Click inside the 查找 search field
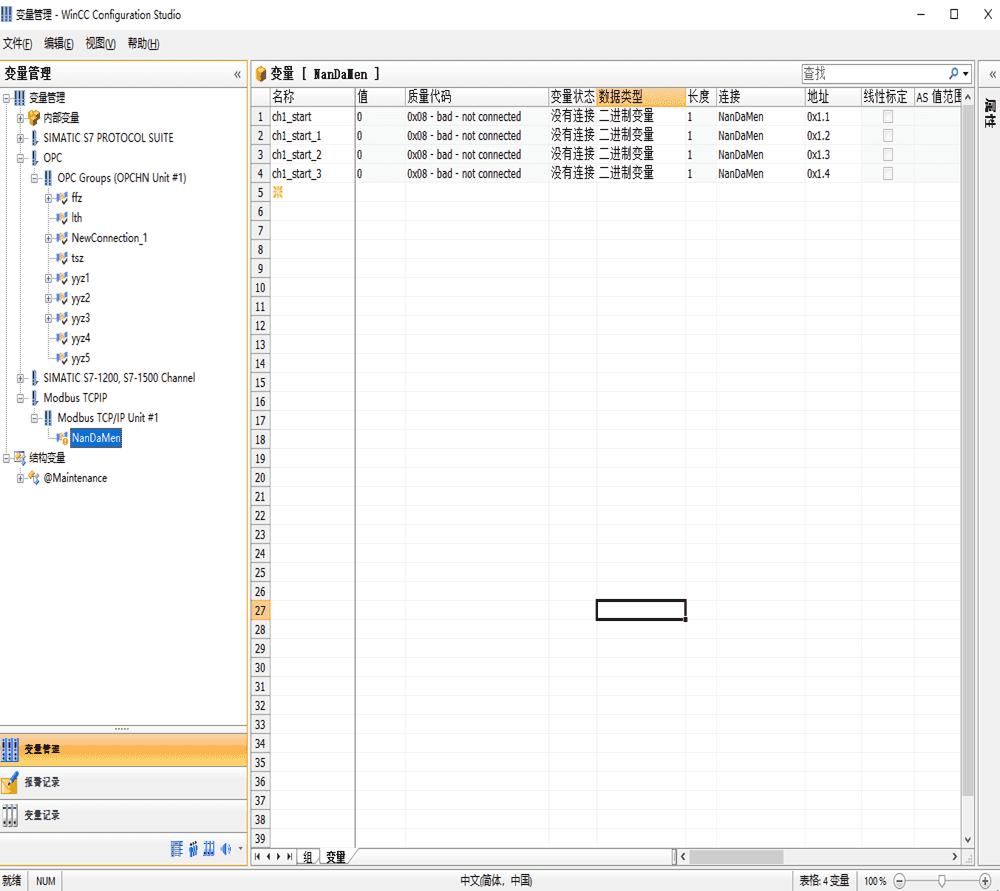Image resolution: width=1000 pixels, height=891 pixels. coord(870,74)
